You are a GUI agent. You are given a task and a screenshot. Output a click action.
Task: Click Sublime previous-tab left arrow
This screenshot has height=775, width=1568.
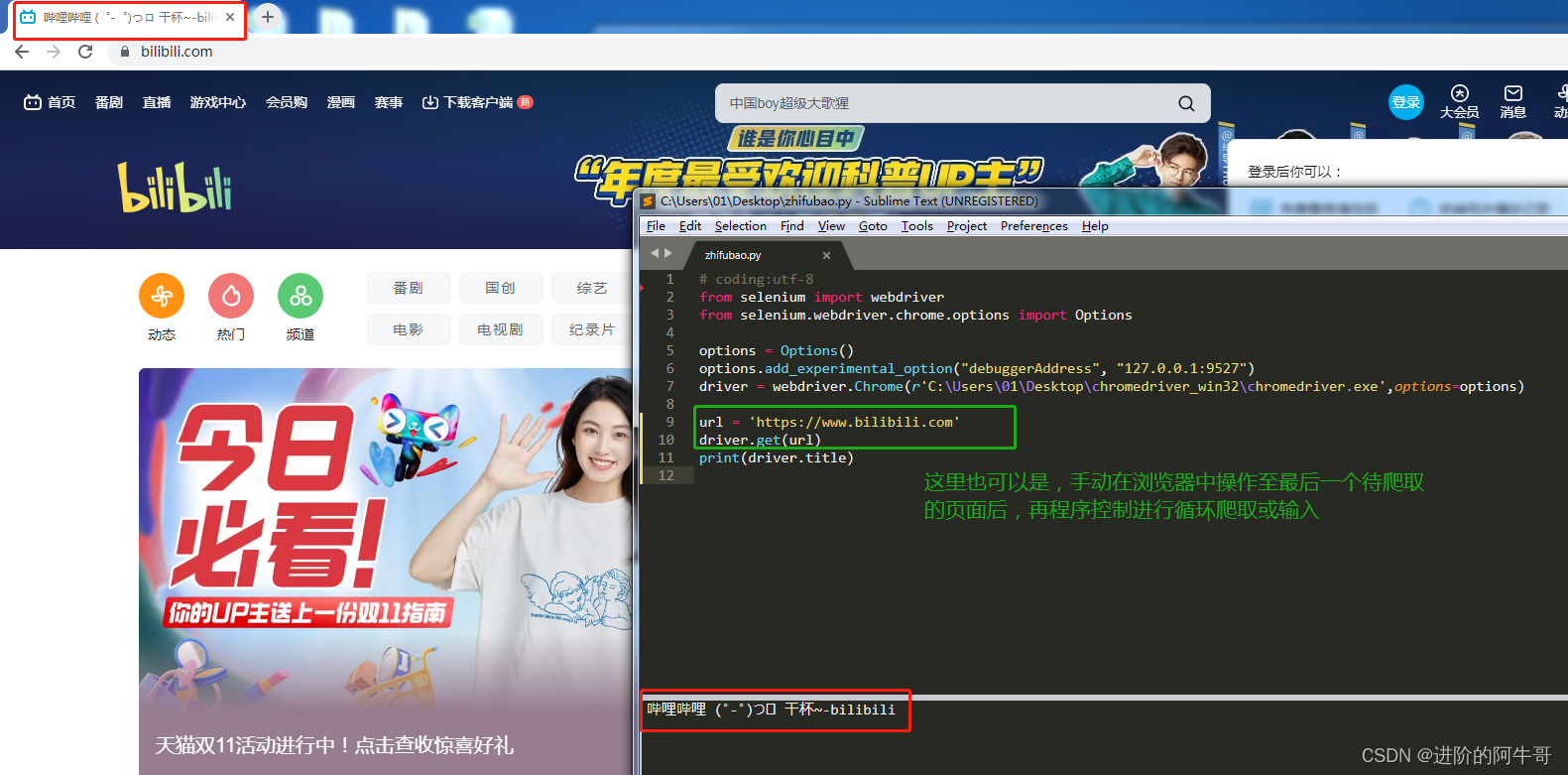coord(655,253)
